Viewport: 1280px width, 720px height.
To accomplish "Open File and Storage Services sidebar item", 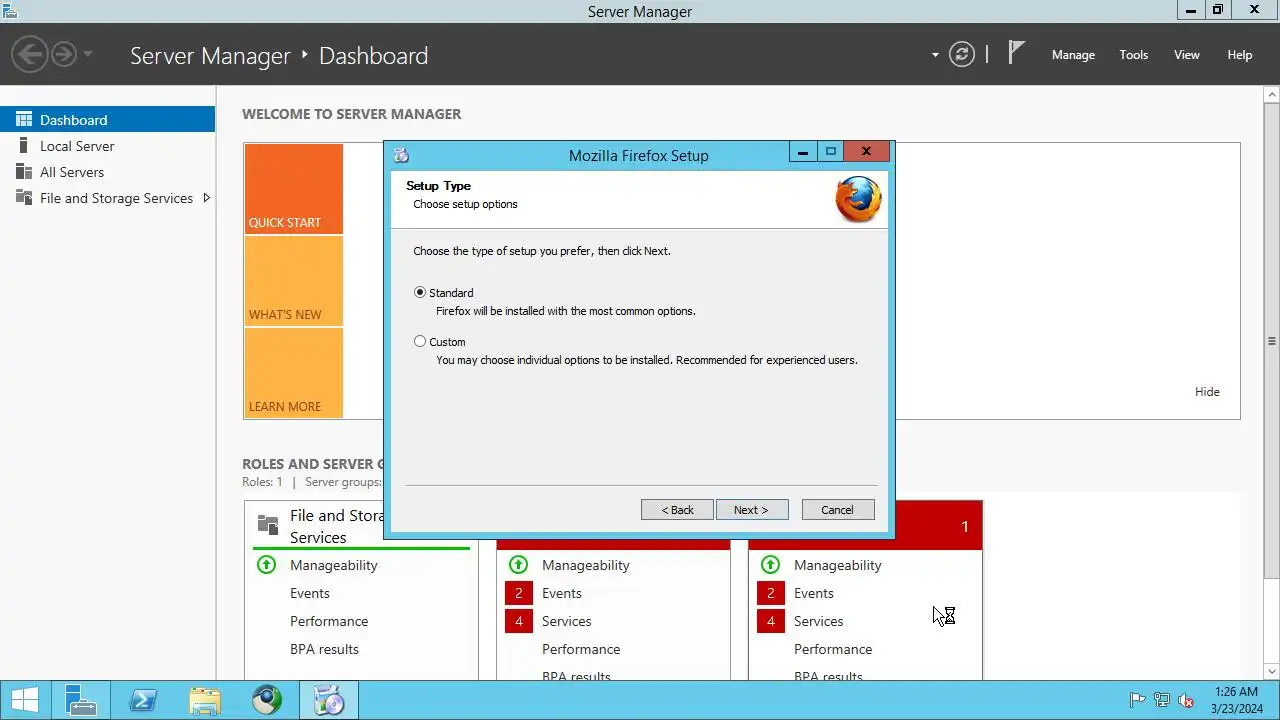I will [107, 198].
